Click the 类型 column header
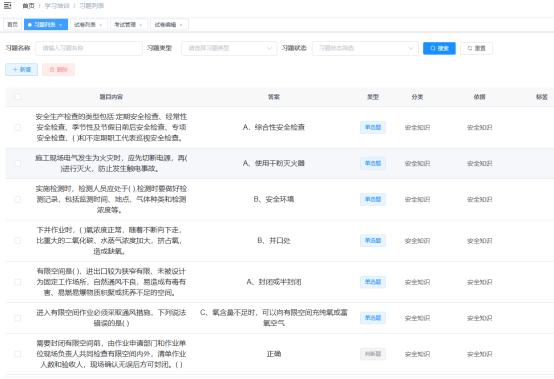Image resolution: width=554 pixels, height=379 pixels. click(x=373, y=97)
